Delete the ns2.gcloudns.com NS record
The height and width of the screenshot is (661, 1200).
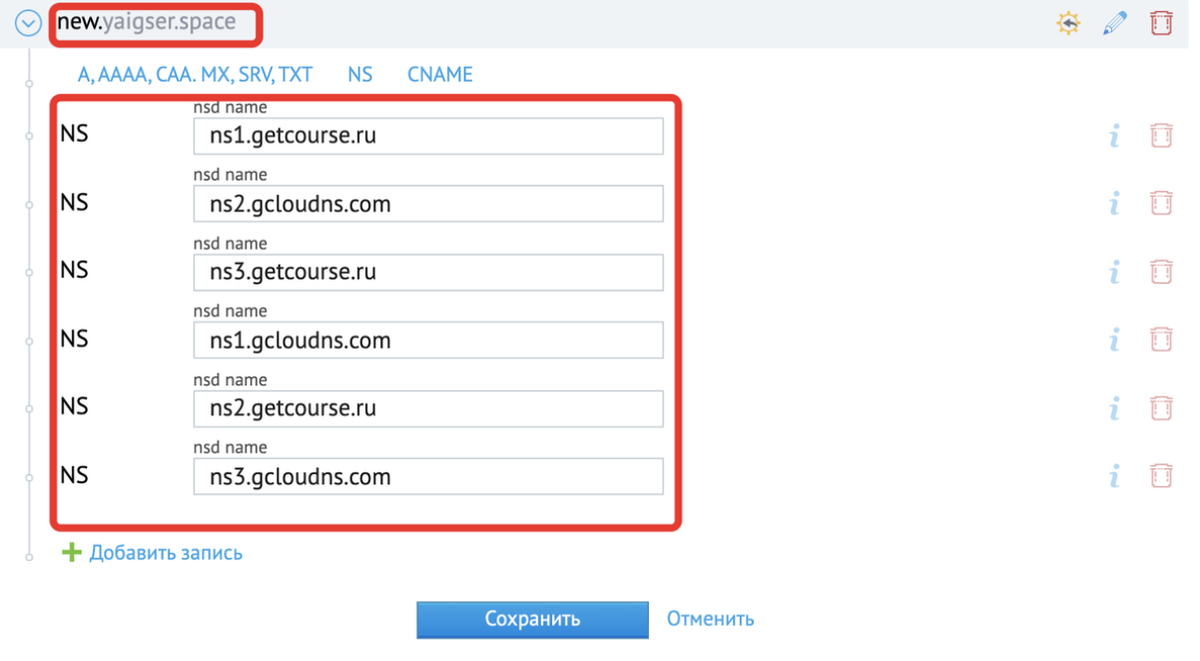[1161, 203]
